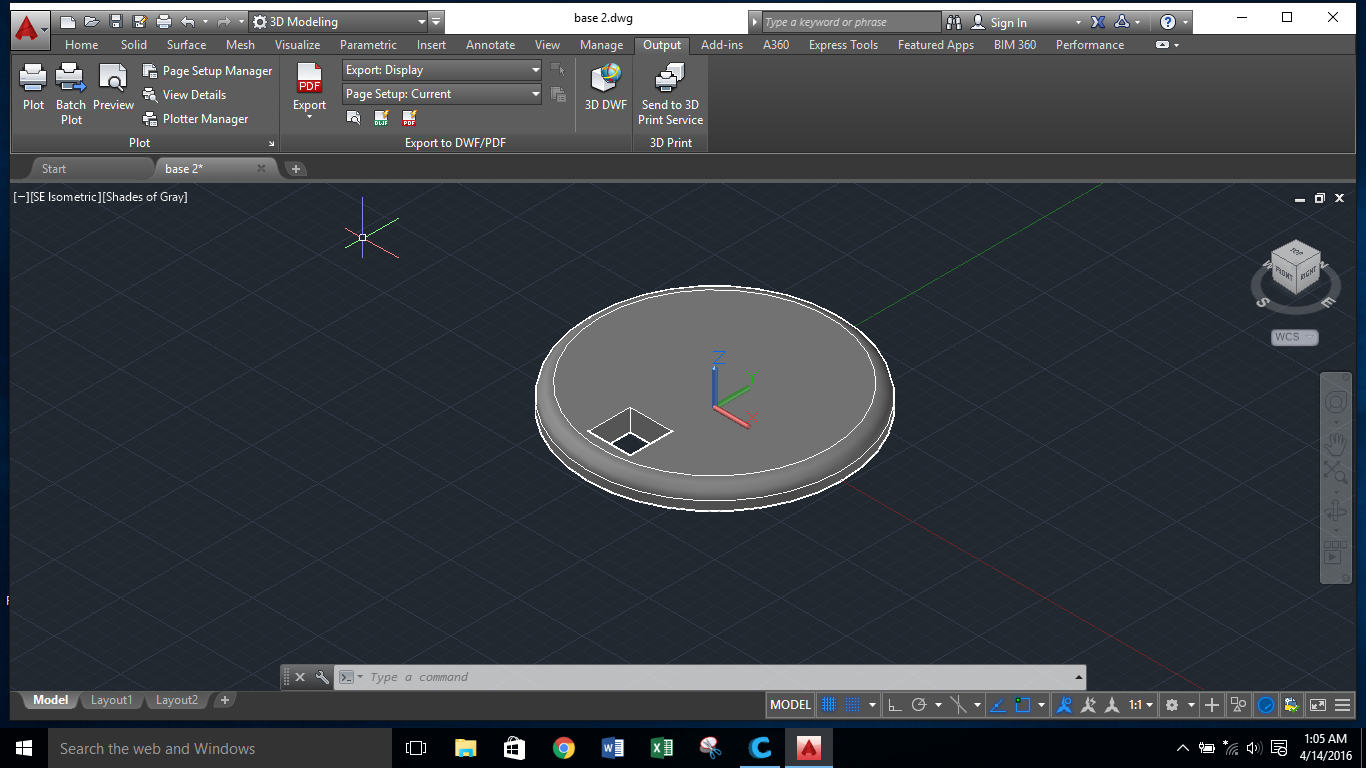Open the Solid ribbon tab
1366x768 pixels.
[x=133, y=45]
